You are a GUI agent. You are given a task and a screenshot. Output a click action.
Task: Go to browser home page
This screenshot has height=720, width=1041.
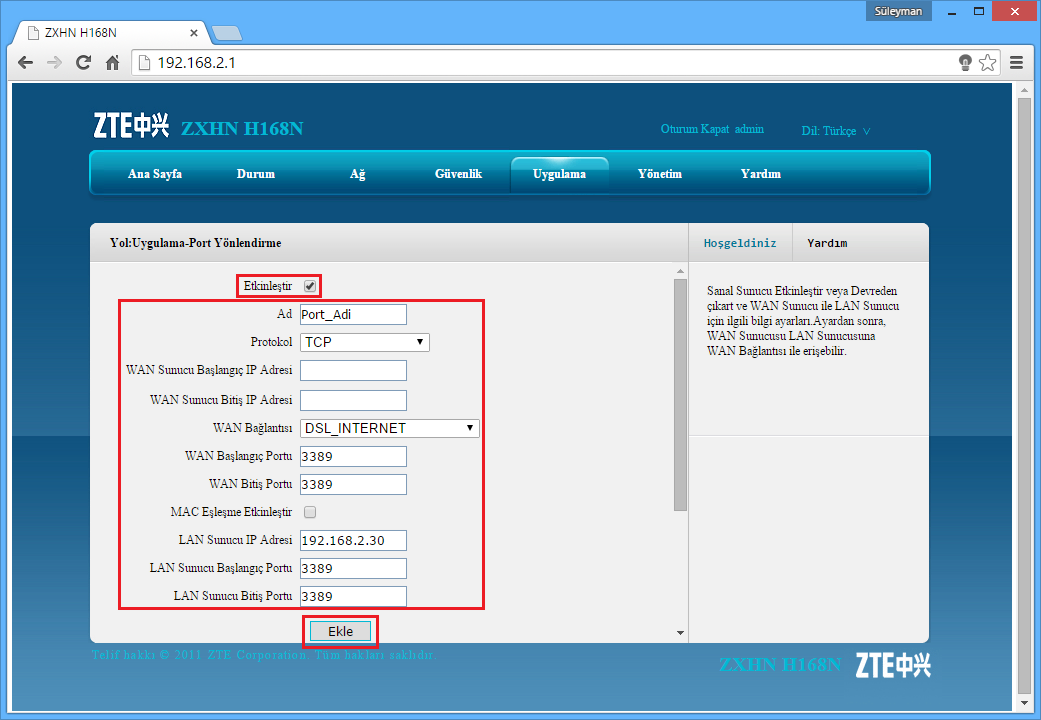[113, 62]
